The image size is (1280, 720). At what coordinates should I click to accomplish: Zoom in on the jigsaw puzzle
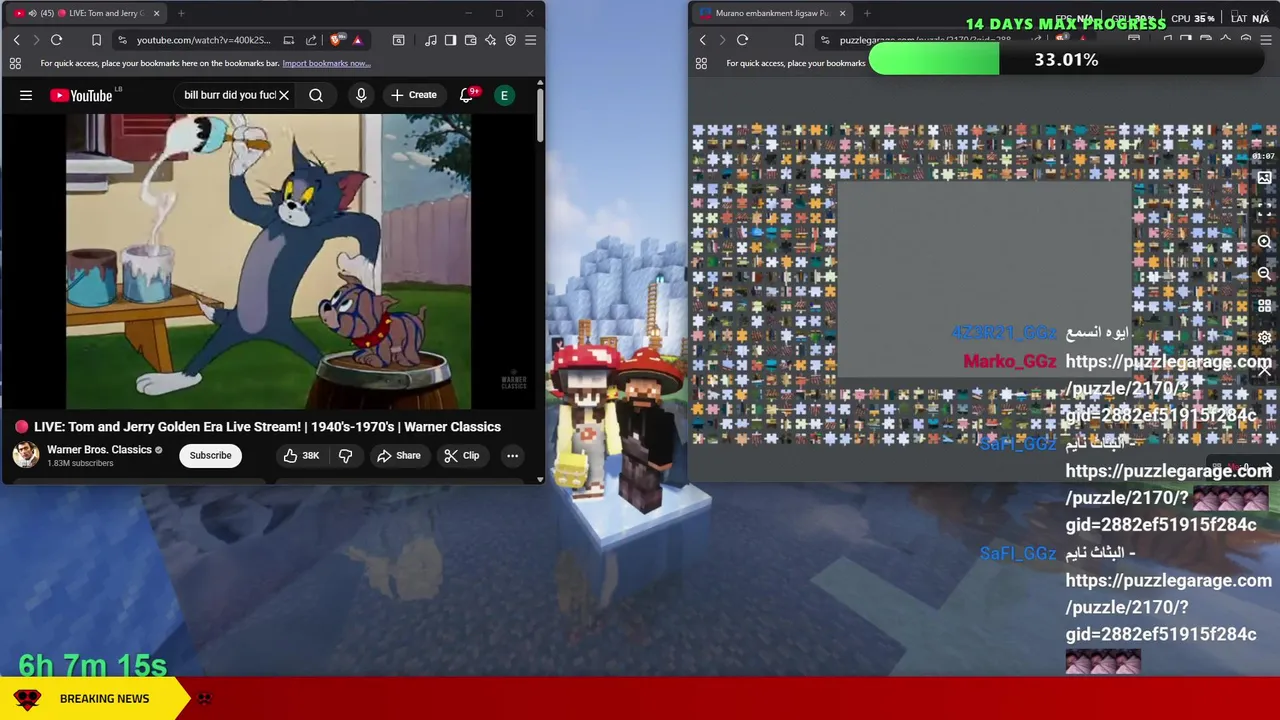[x=1264, y=242]
